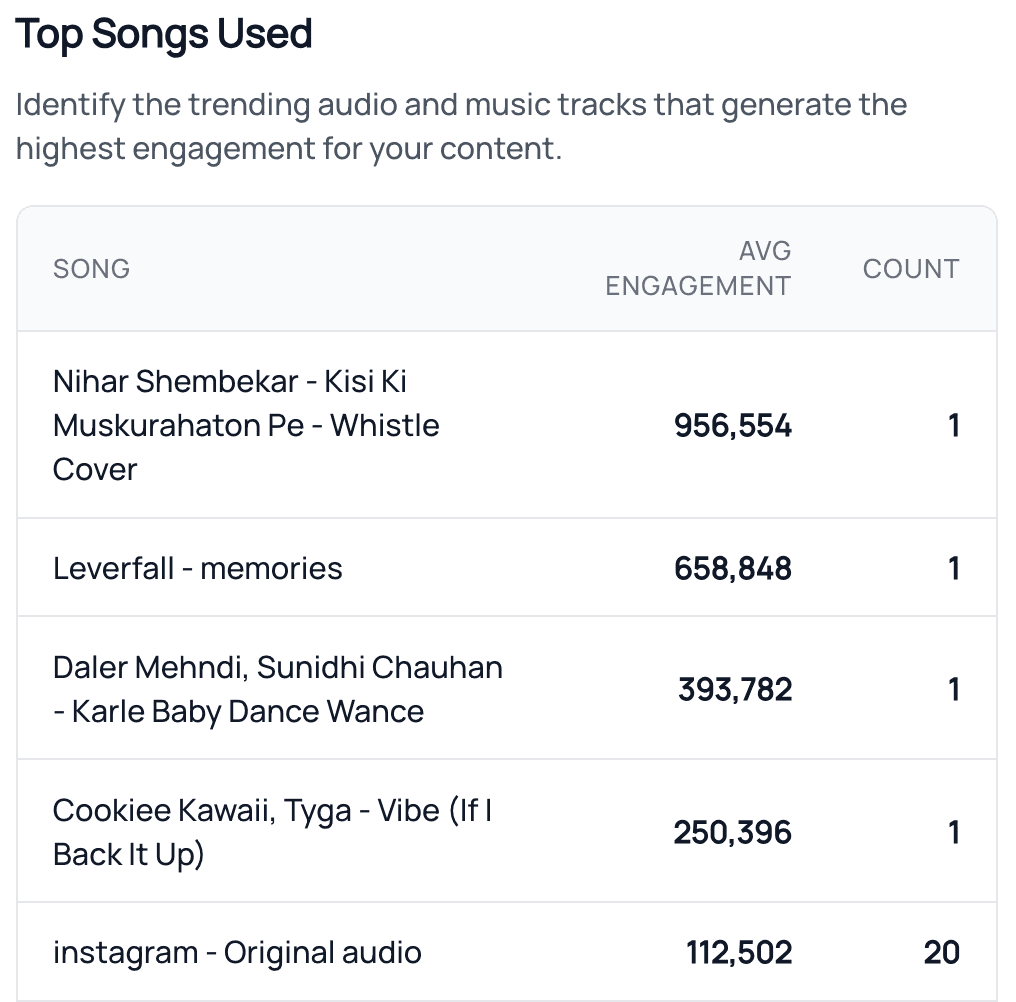Open the Karle Baby Dance Wance song
The height and width of the screenshot is (1002, 1016).
click(277, 689)
